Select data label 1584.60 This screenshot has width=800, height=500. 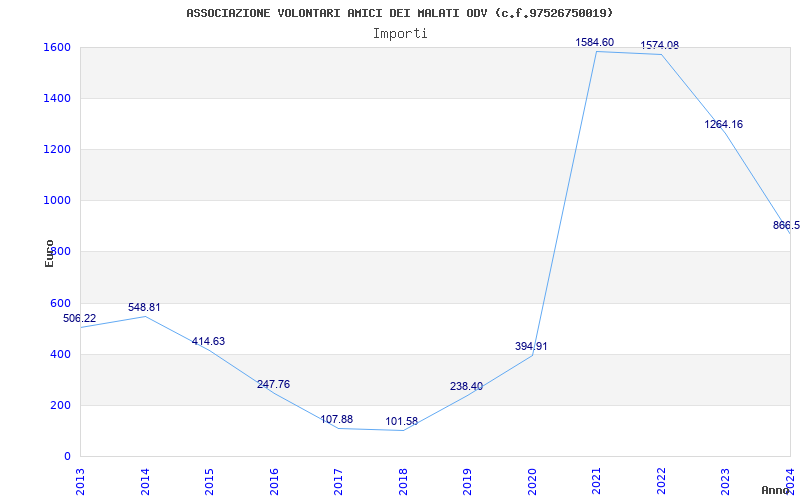coord(594,42)
